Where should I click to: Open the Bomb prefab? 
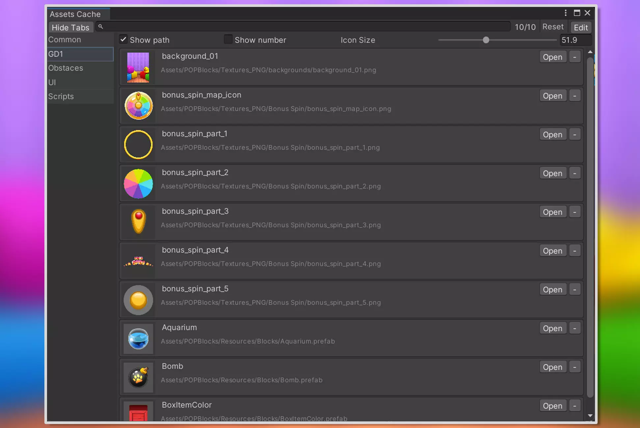coord(552,367)
